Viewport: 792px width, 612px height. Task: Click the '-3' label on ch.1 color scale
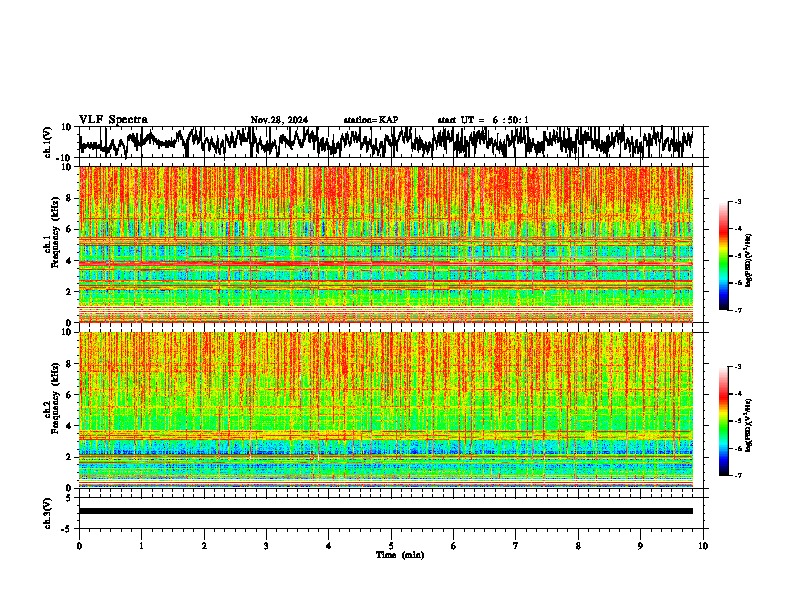(737, 201)
